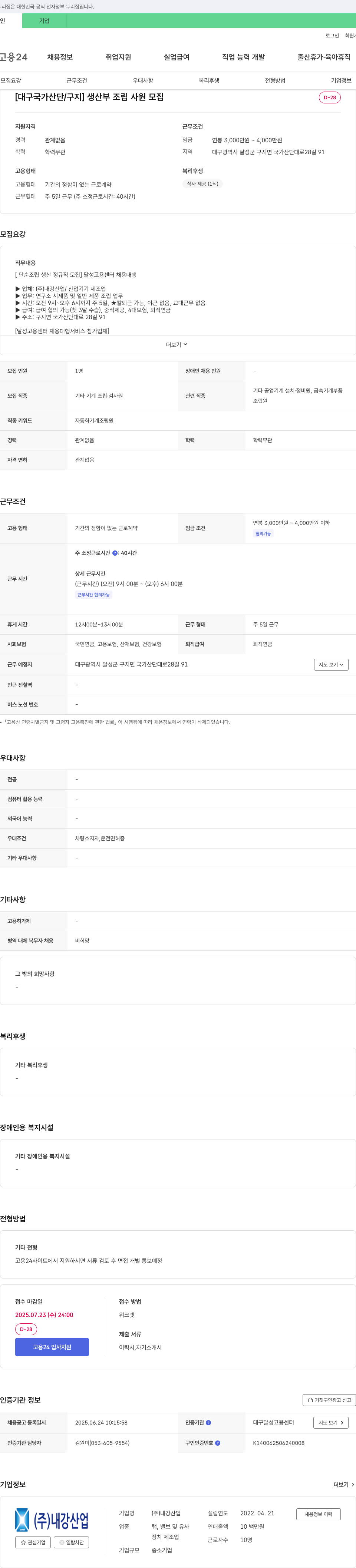Jump to the 전형방법 section tab
The height and width of the screenshot is (1568, 356).
[275, 80]
